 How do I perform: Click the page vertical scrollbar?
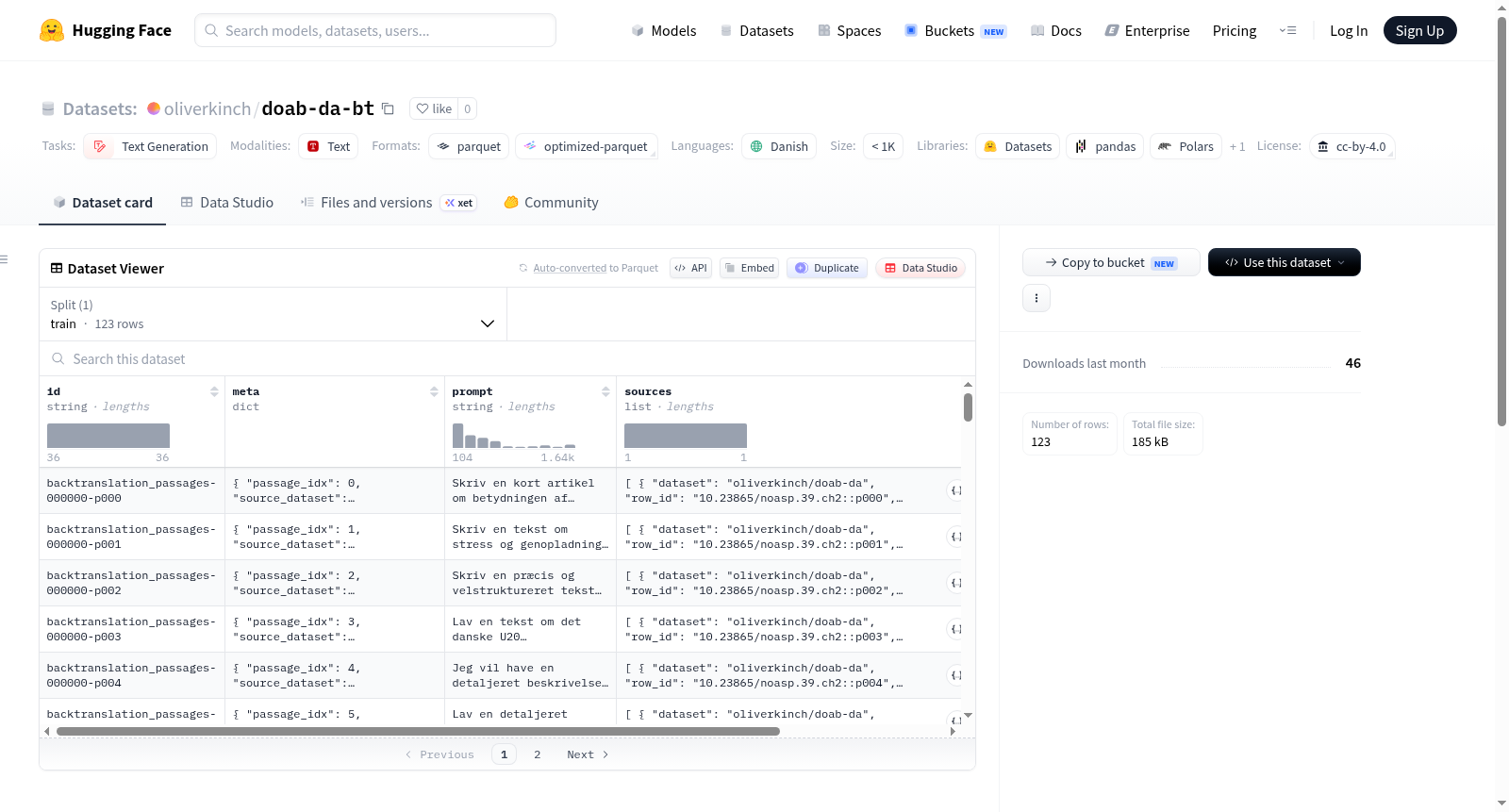click(1501, 222)
